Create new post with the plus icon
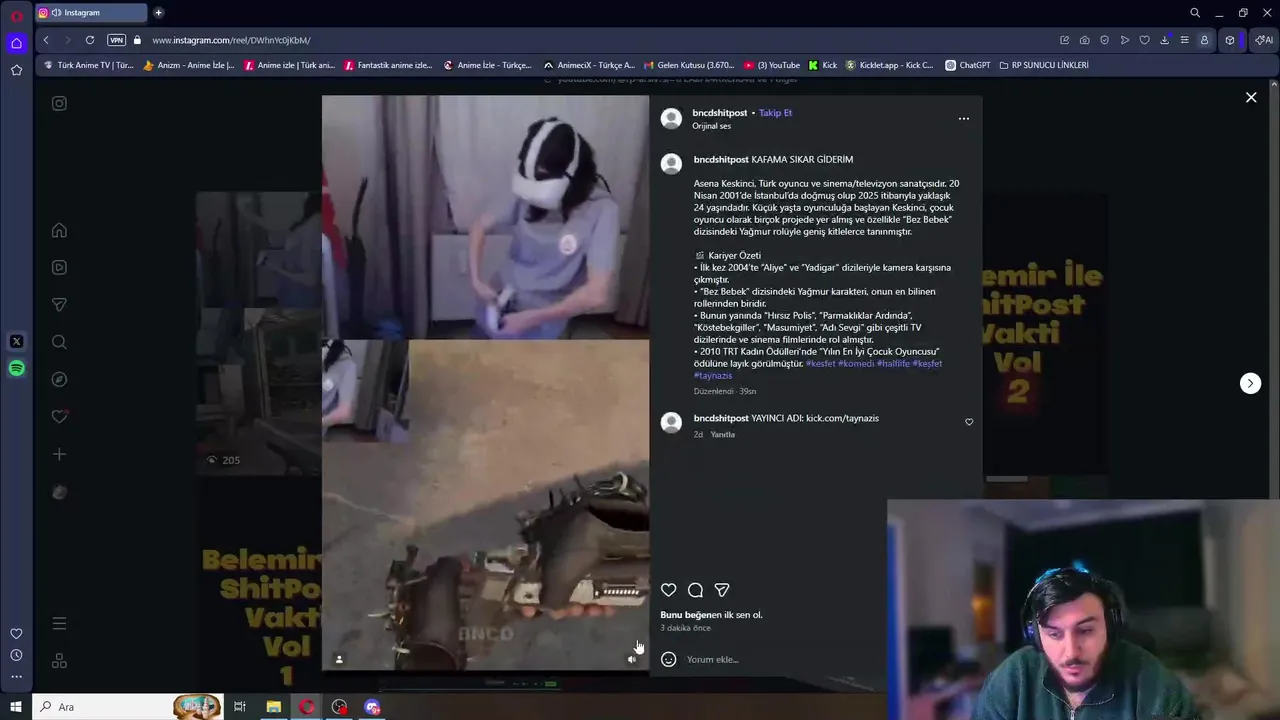 pyautogui.click(x=59, y=454)
